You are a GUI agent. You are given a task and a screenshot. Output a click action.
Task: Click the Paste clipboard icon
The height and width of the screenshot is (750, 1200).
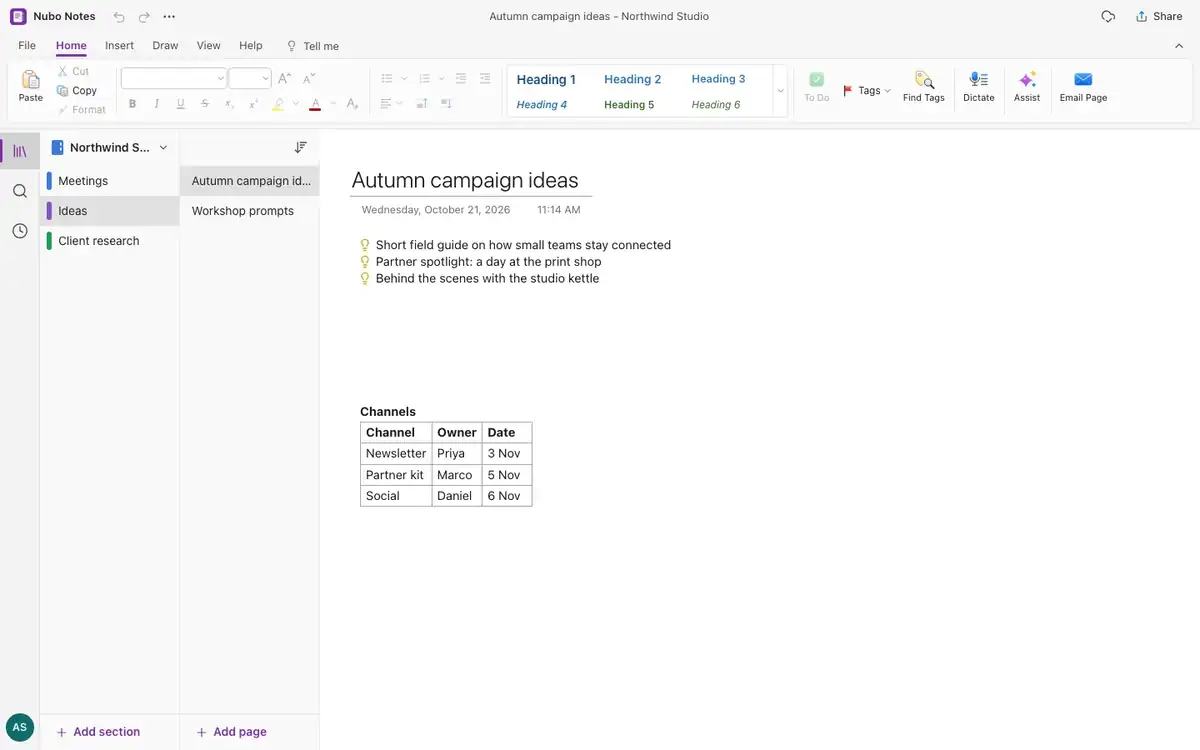point(31,79)
